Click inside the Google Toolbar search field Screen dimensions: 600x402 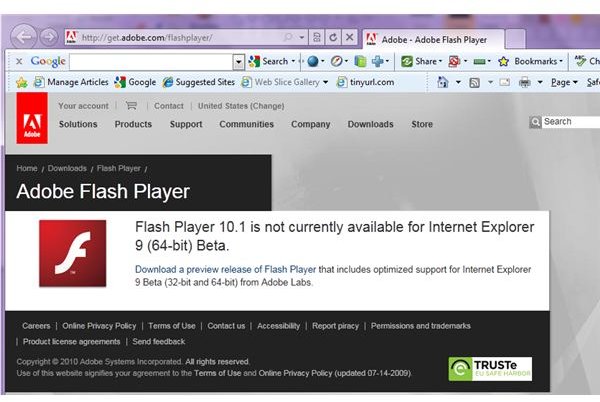coord(152,62)
